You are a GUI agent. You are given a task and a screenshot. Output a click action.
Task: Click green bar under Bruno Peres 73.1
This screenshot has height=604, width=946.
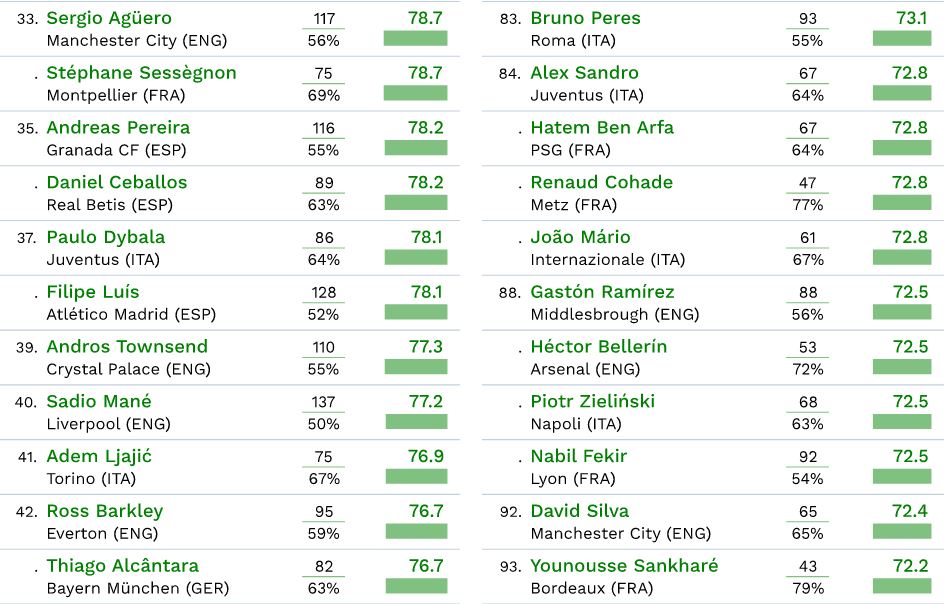coord(902,39)
